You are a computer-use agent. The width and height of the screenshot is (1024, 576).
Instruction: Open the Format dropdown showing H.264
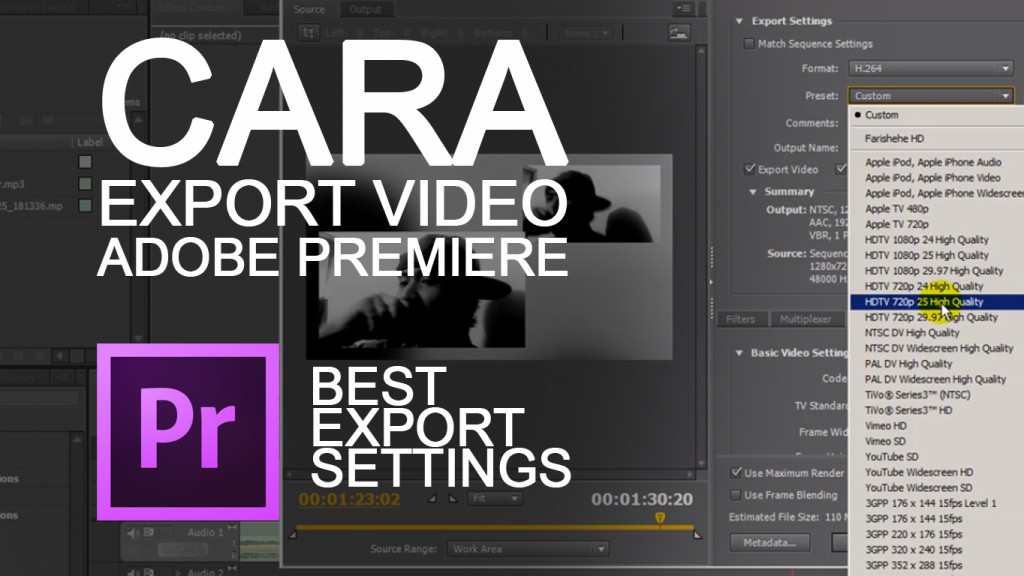(931, 68)
